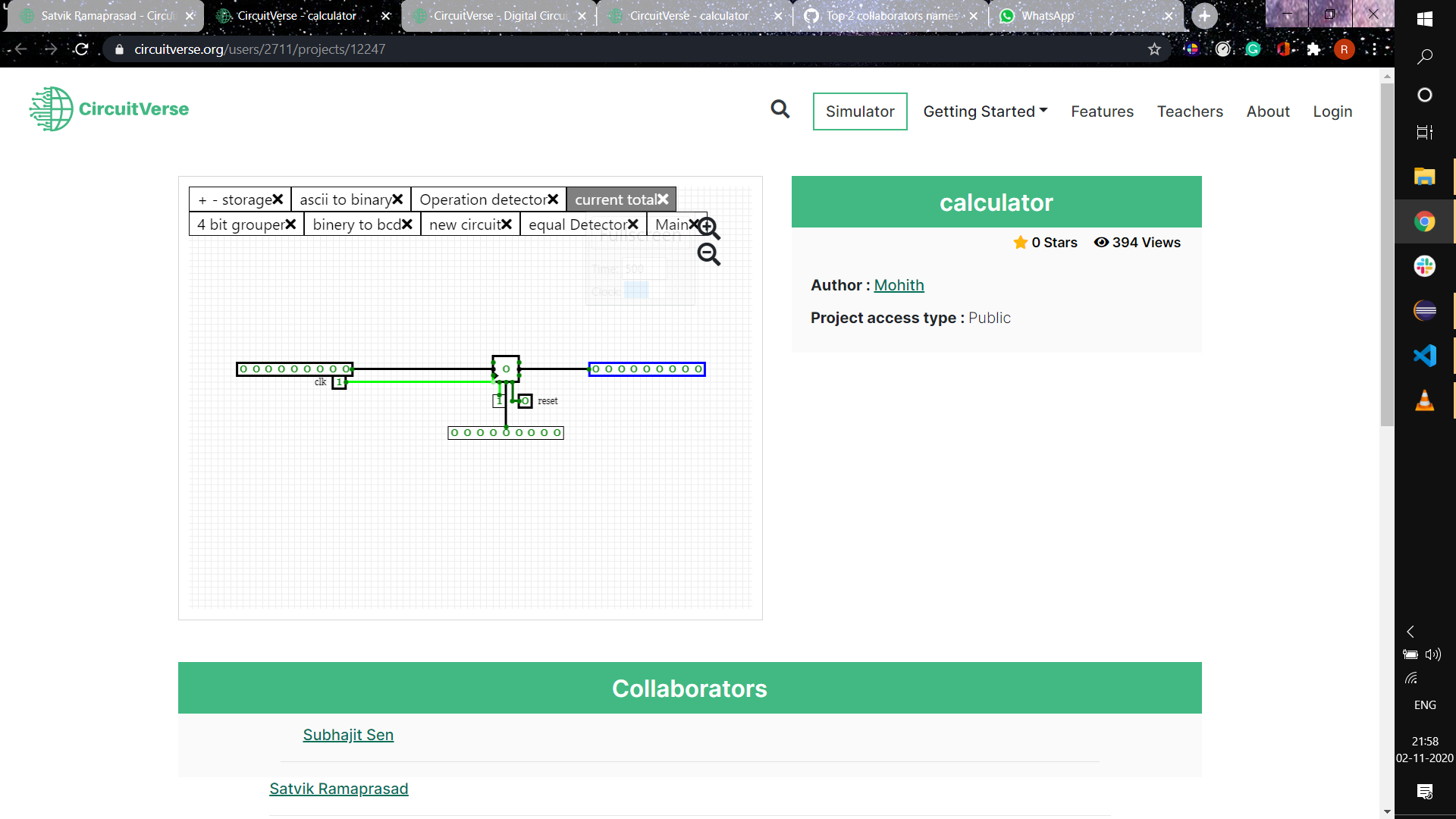Toggle the clk input bit
Screen dimensions: 1456x819
tap(339, 382)
